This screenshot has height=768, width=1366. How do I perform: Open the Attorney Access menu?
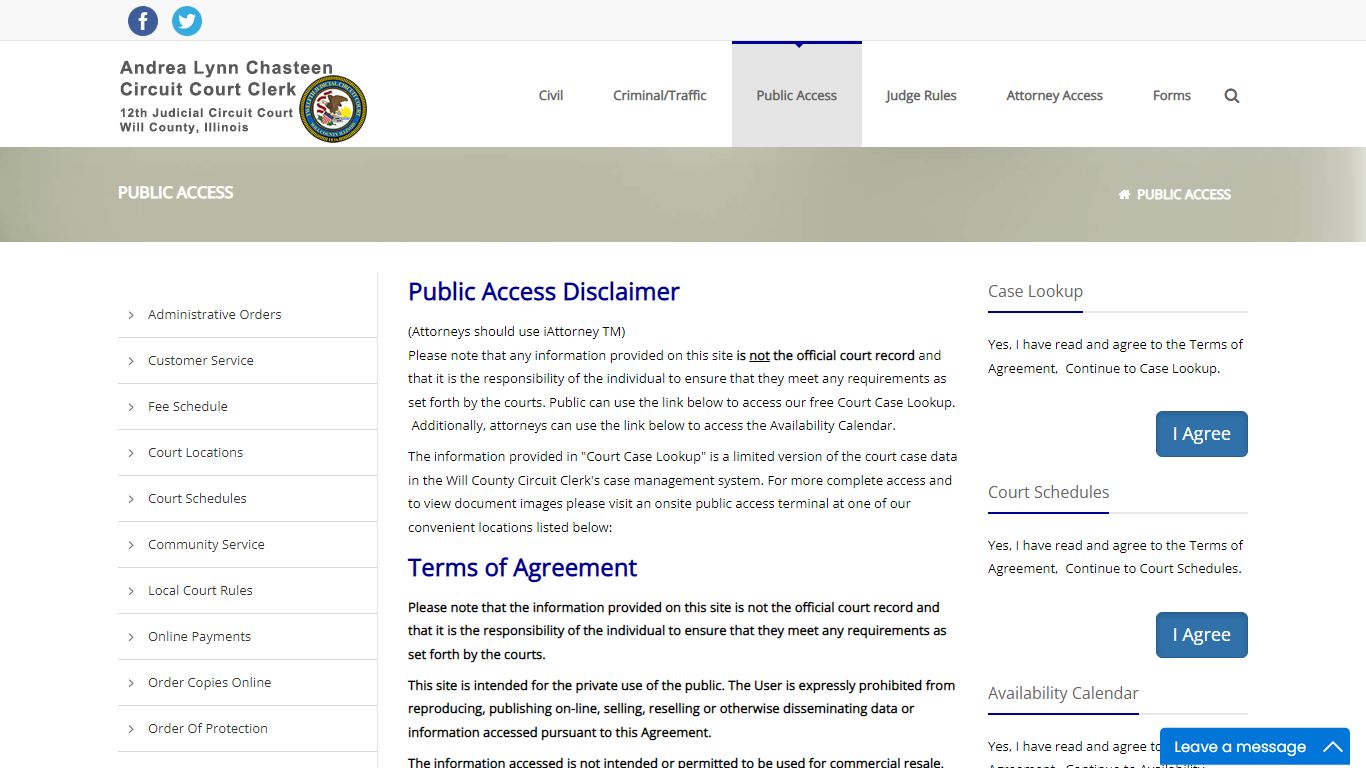pyautogui.click(x=1054, y=96)
